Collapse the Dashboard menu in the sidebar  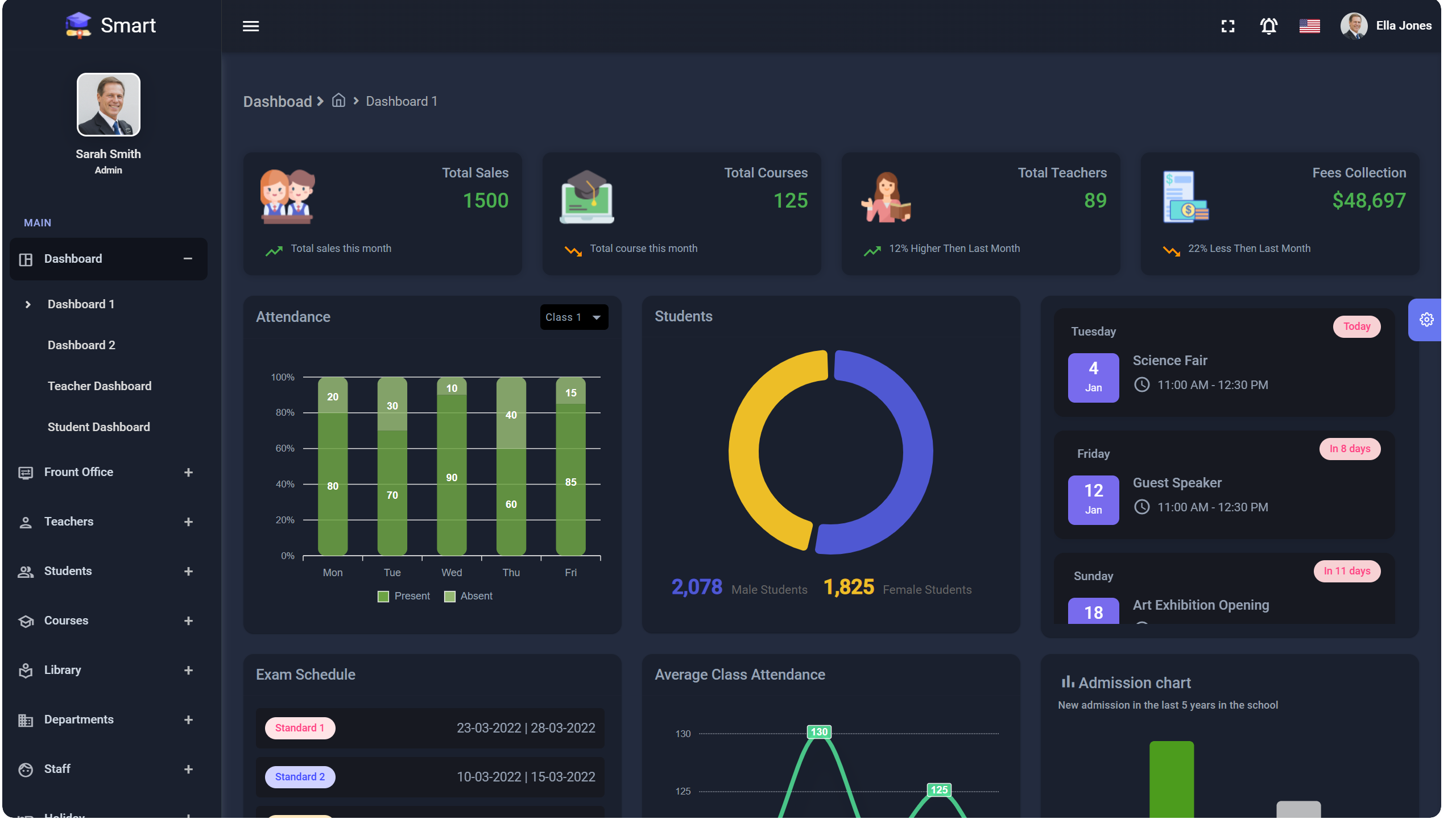point(188,259)
